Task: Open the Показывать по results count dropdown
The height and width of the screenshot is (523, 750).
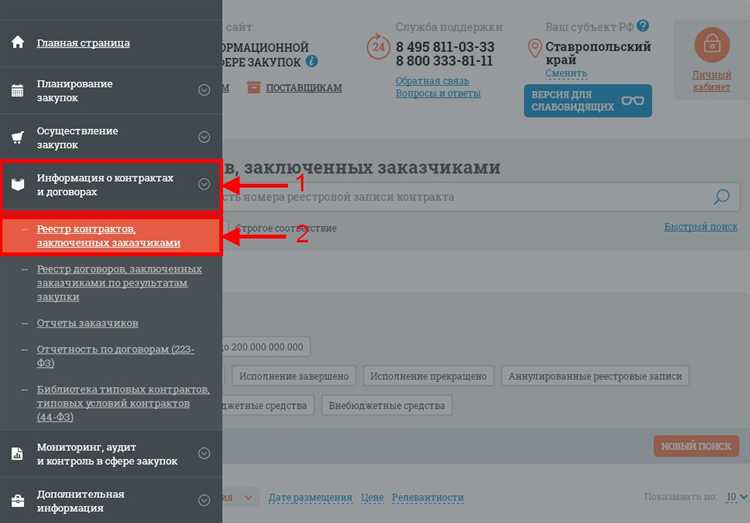Action: pyautogui.click(x=737, y=497)
